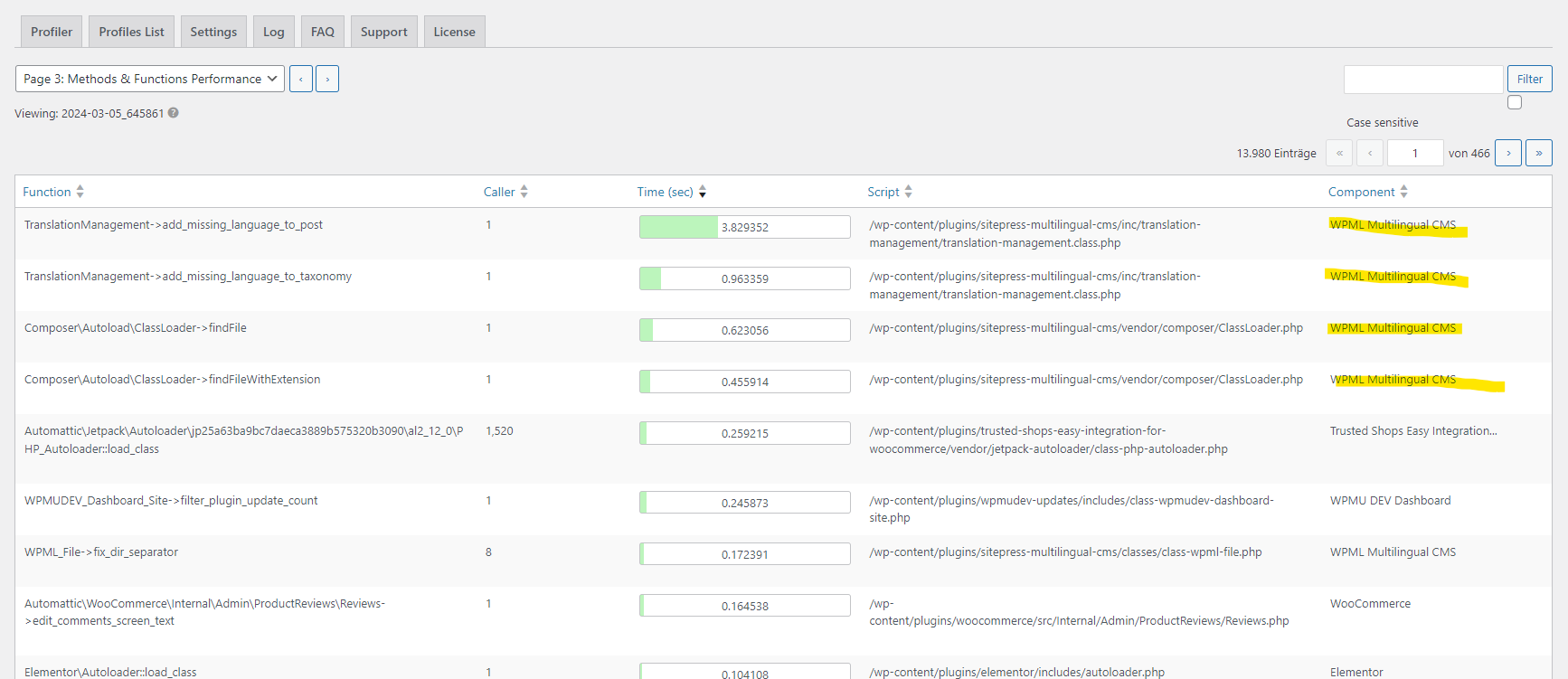The width and height of the screenshot is (1568, 679).
Task: Select Reviews->edit_comments_screen_text function cell
Action: (x=205, y=612)
